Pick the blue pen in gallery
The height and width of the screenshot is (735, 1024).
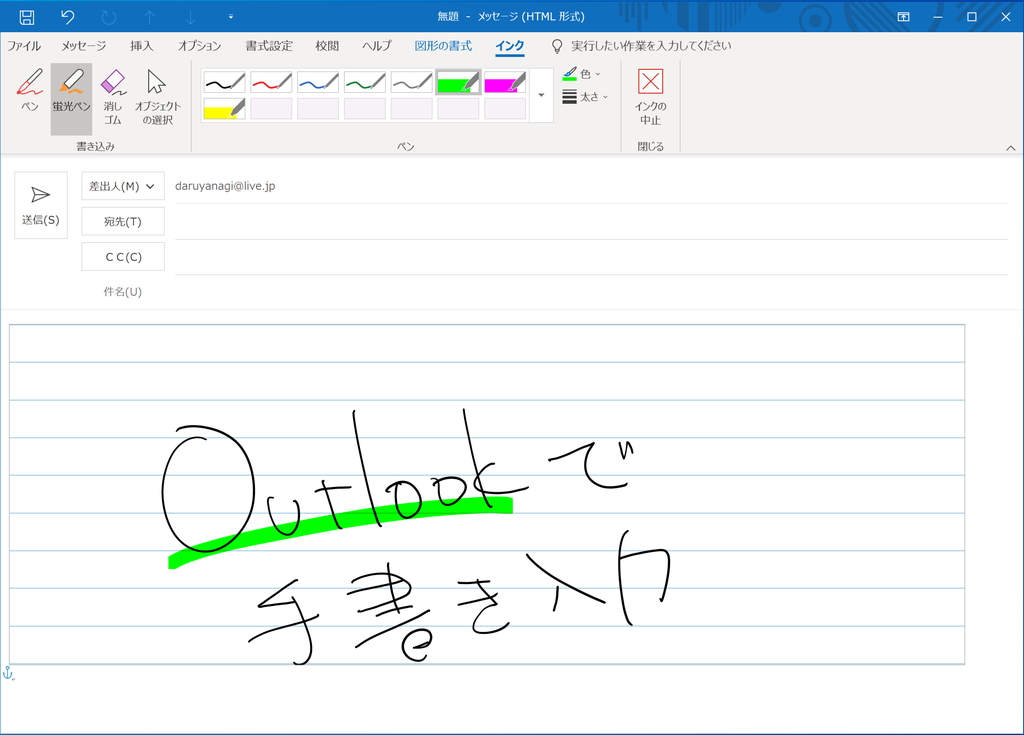pos(318,82)
